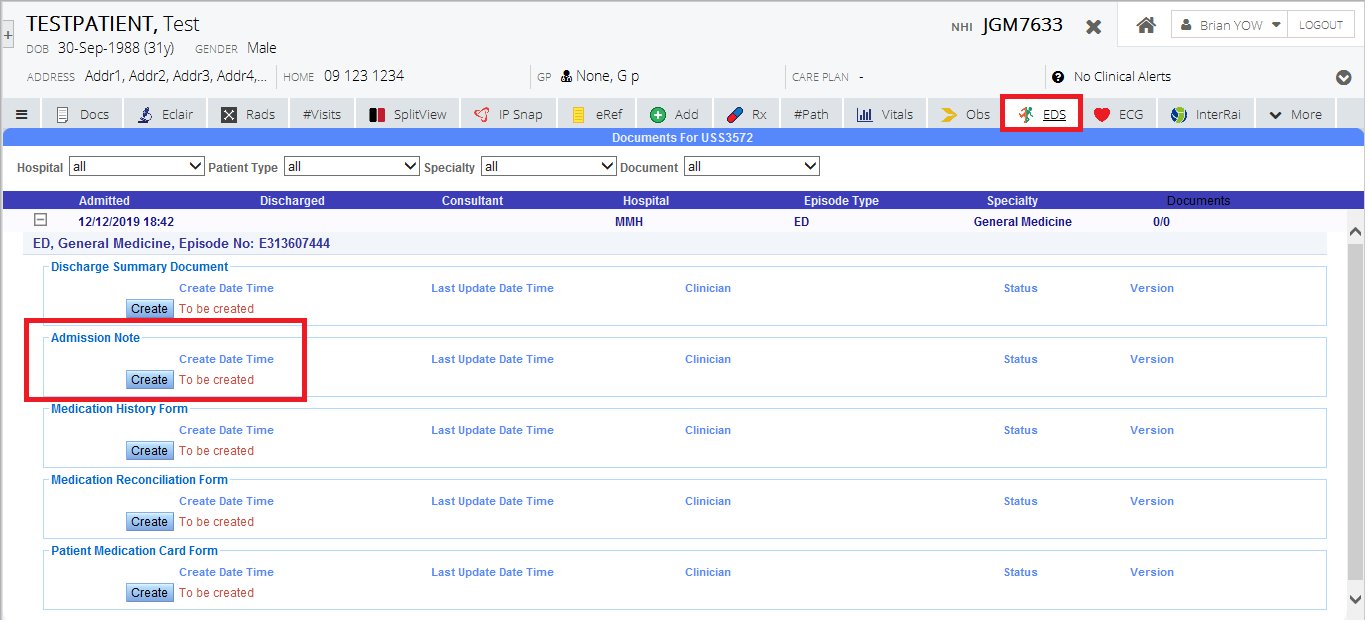The height and width of the screenshot is (622, 1370).
Task: Open the InterRai globe tab
Action: (x=1206, y=115)
